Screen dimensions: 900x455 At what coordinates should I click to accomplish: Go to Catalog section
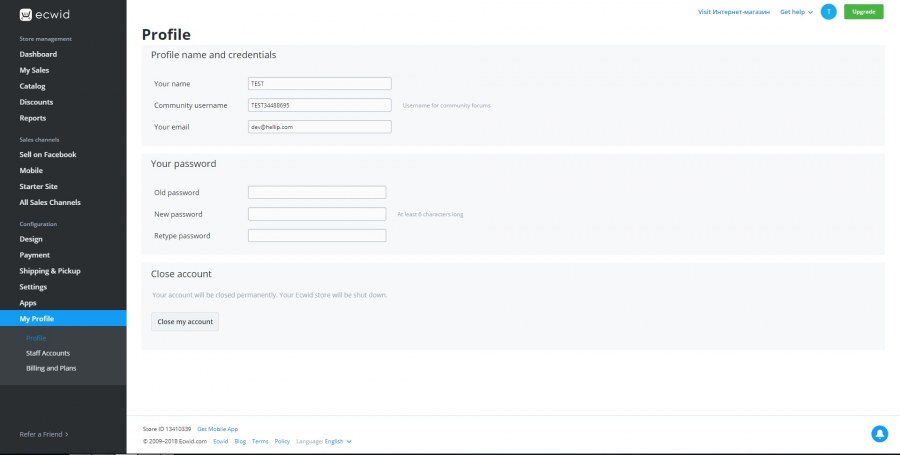pos(32,86)
